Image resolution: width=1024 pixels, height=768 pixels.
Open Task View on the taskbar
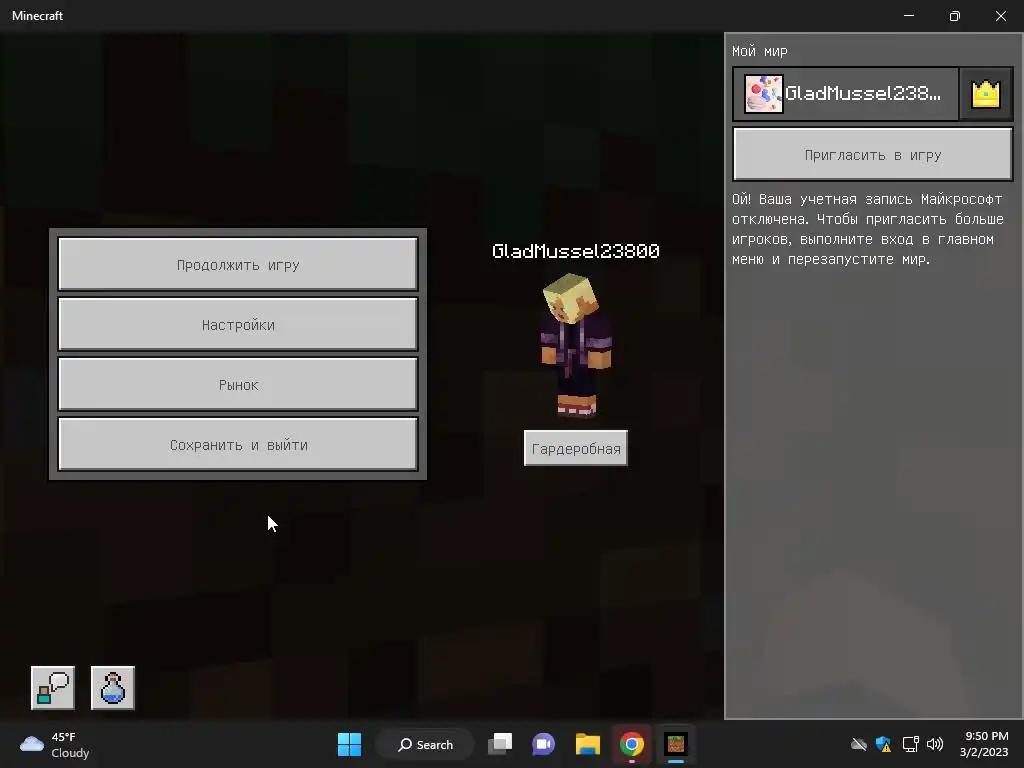pos(500,744)
